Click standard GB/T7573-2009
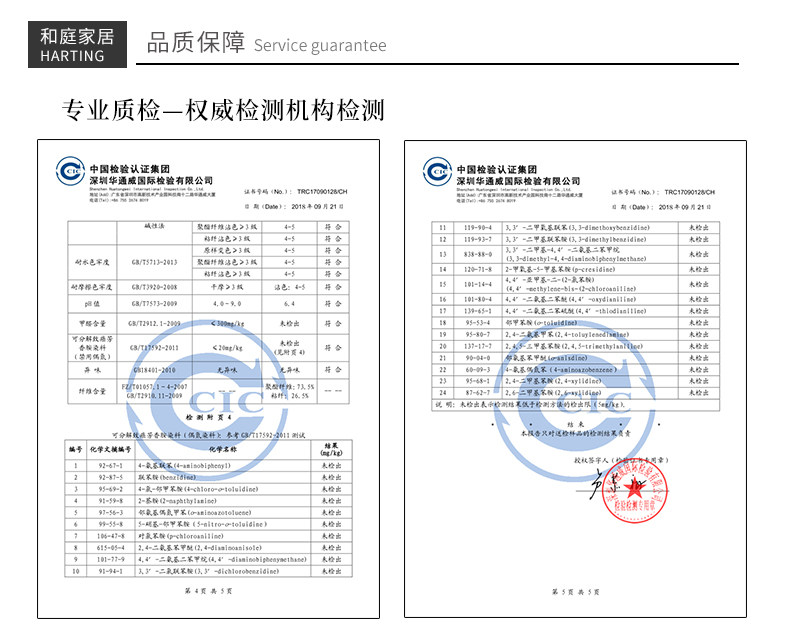This screenshot has height=638, width=790. pos(154,304)
